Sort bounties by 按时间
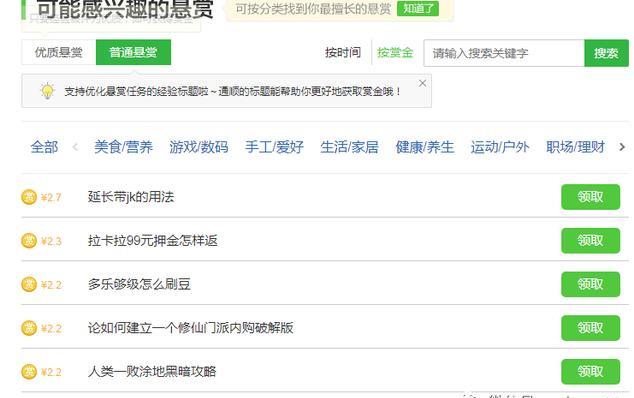634x398 pixels. coord(343,53)
